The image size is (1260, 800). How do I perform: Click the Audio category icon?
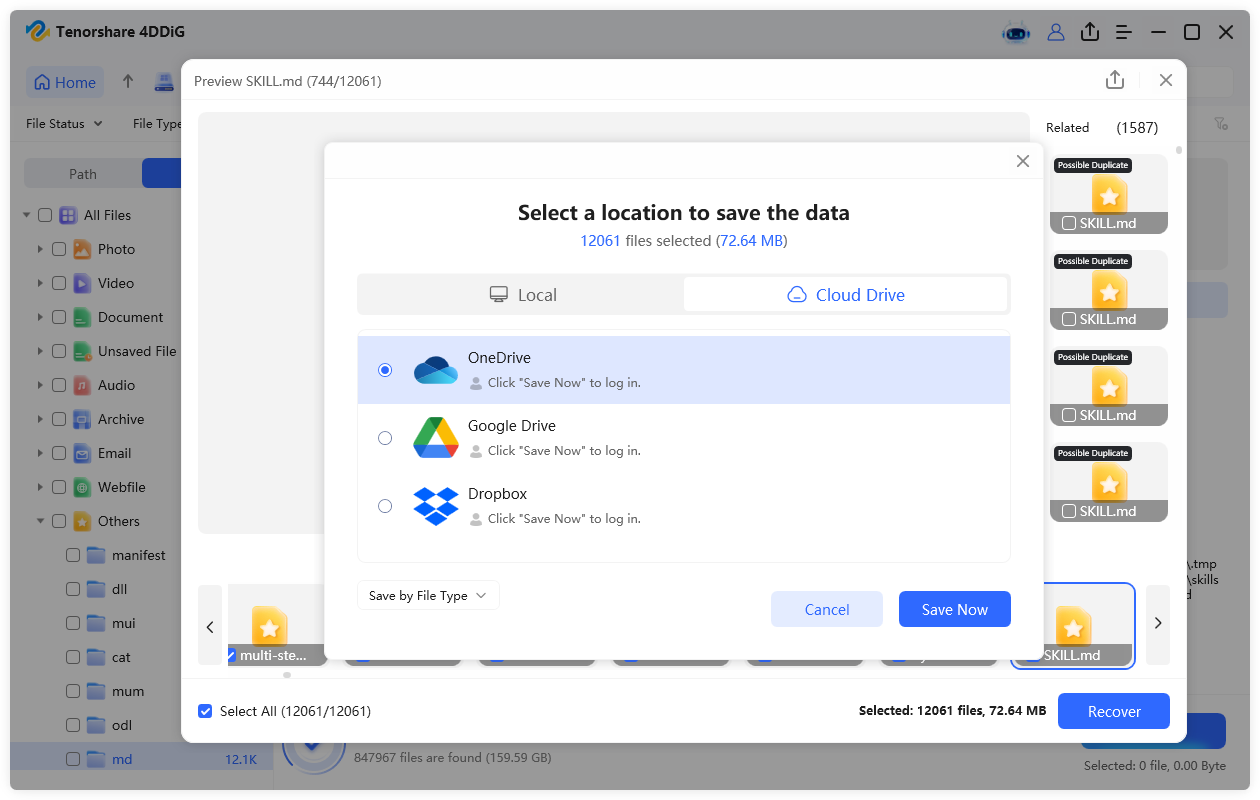[83, 385]
